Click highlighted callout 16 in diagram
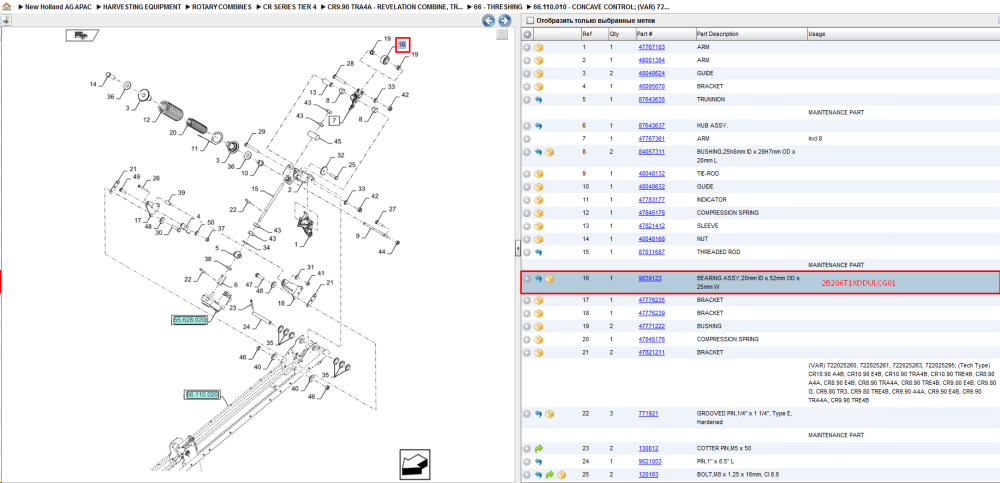Image resolution: width=1000 pixels, height=483 pixels. coord(402,45)
